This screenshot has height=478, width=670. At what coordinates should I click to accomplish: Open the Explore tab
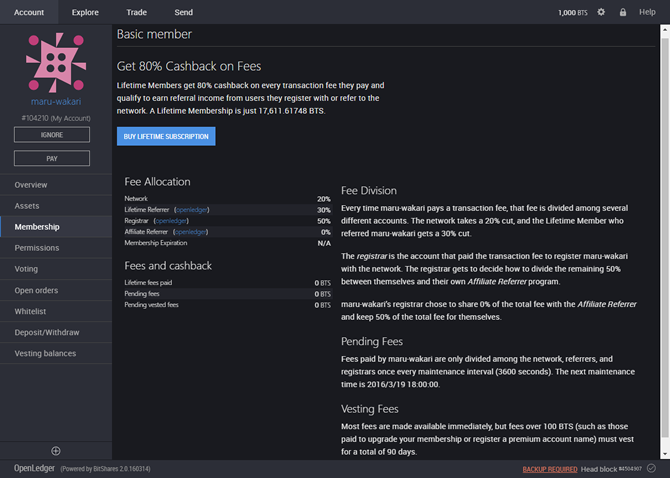tap(85, 12)
